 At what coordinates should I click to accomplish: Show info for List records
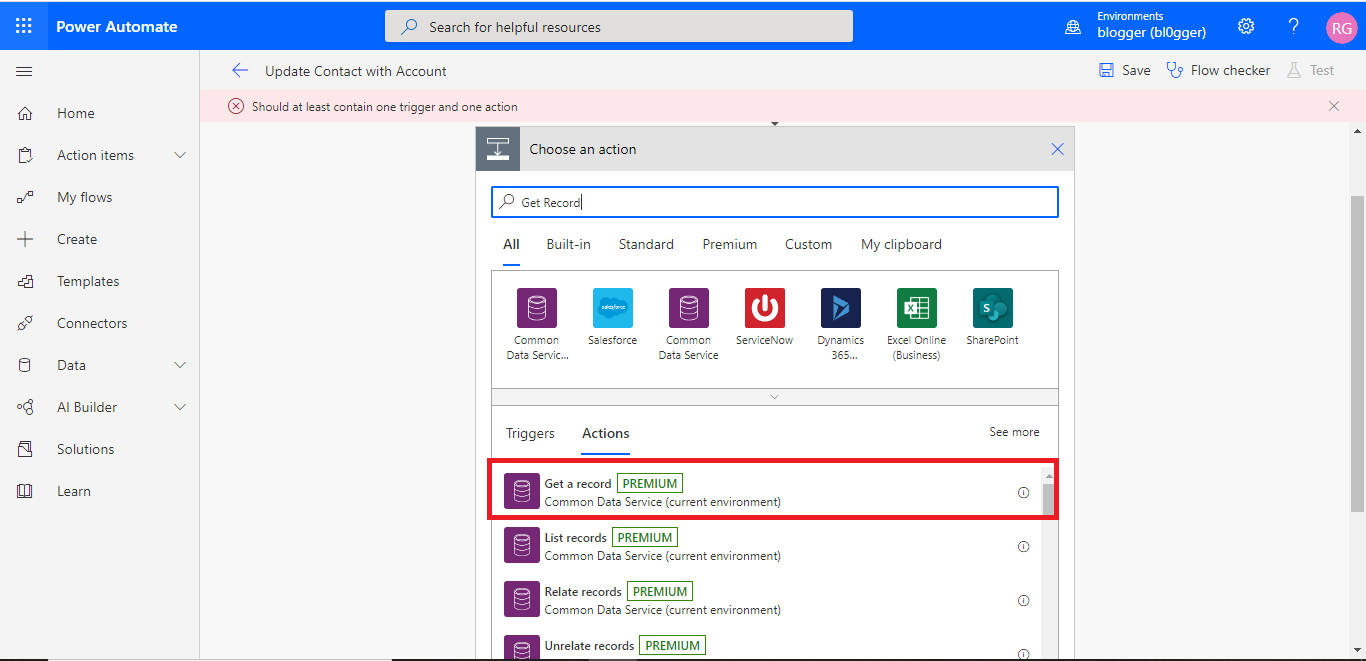pyautogui.click(x=1023, y=546)
